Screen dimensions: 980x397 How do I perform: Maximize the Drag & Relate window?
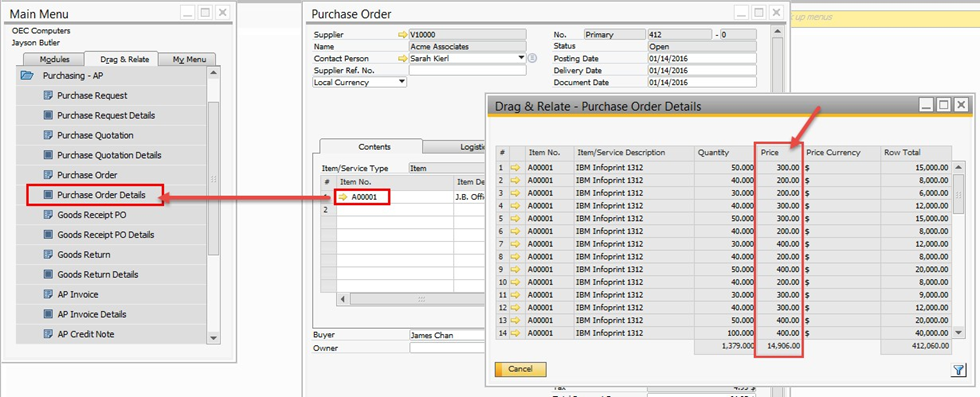click(944, 104)
